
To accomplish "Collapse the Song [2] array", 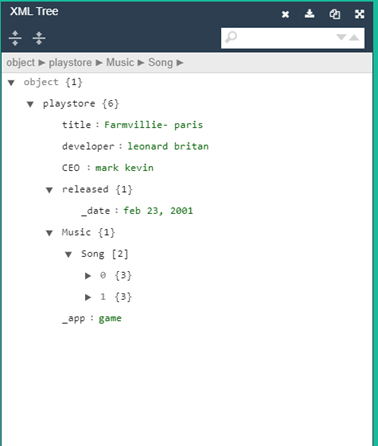I will [x=69, y=254].
